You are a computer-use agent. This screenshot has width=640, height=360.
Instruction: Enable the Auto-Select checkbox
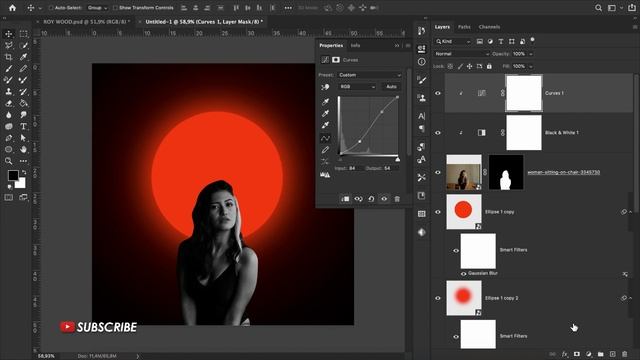click(x=51, y=8)
